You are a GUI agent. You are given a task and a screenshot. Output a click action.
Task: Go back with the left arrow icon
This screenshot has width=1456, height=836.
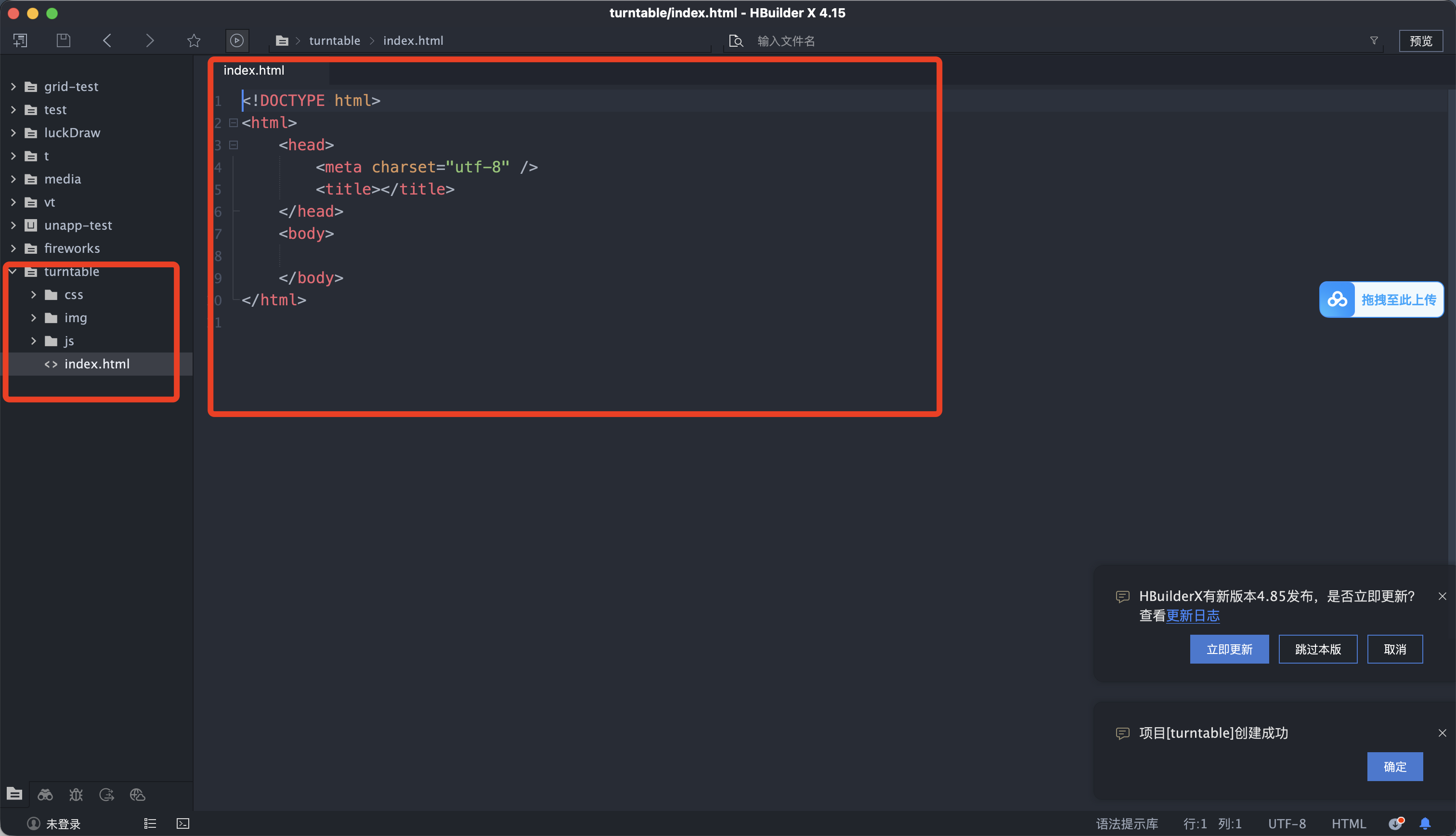click(x=107, y=40)
